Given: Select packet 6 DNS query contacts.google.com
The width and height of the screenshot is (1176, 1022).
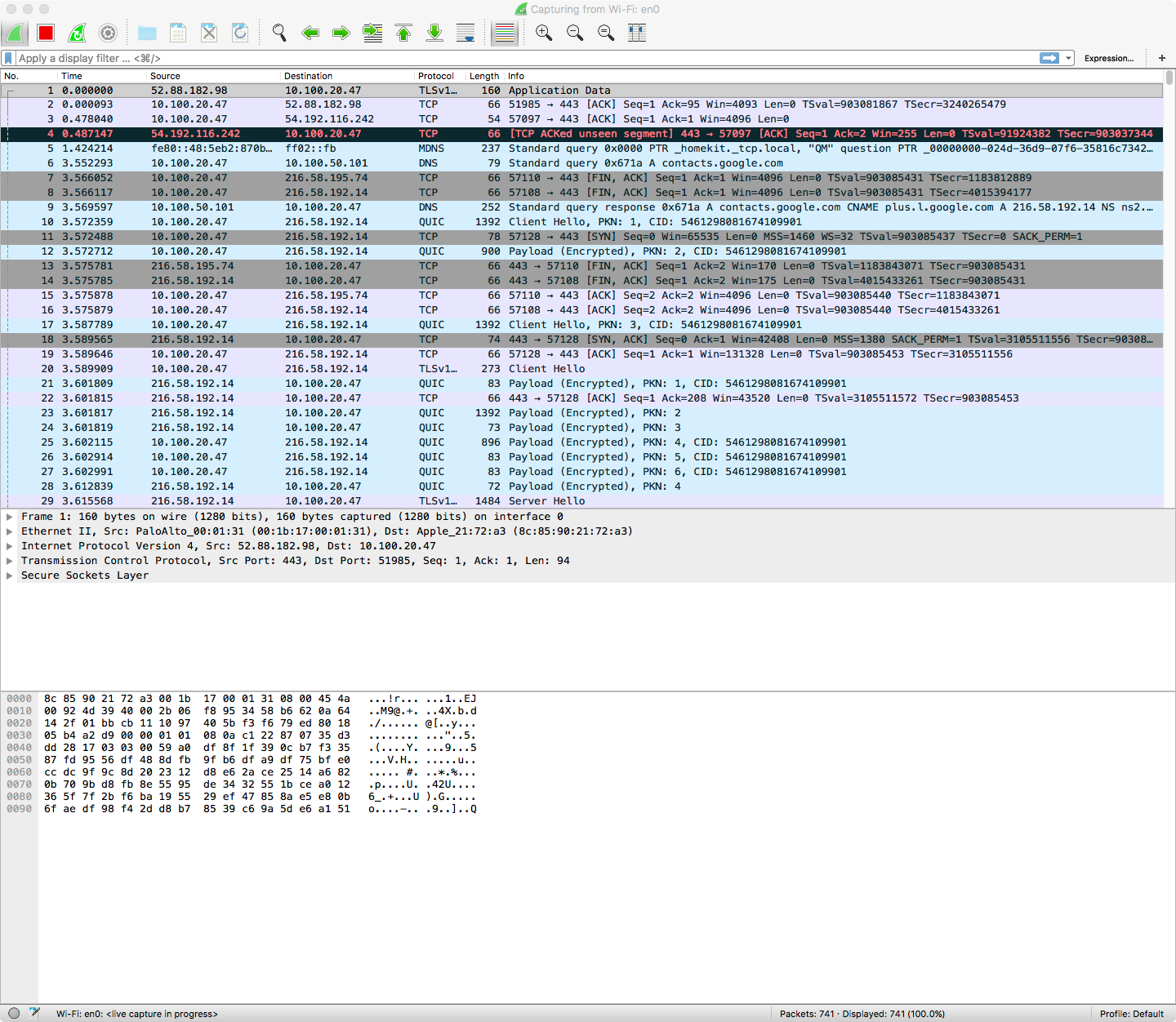Looking at the screenshot, I should [x=581, y=163].
